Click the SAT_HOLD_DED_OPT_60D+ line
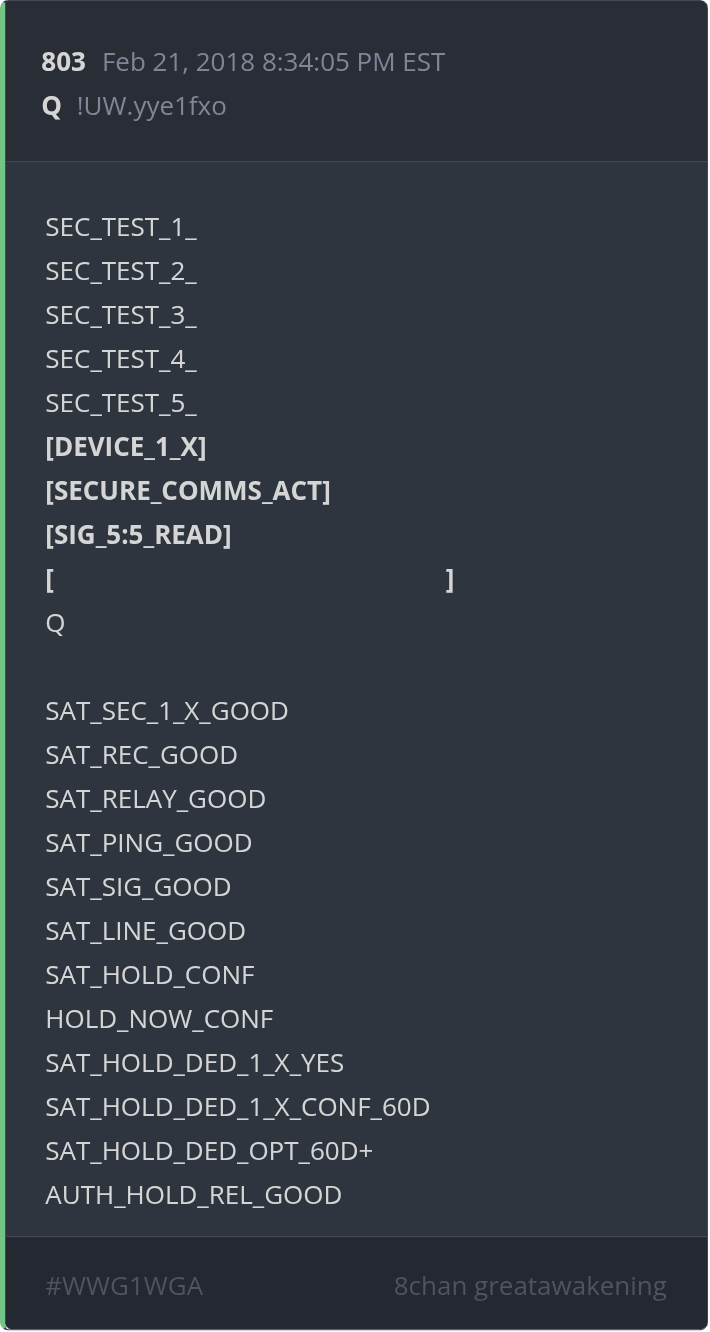710x1332 pixels. (x=209, y=1151)
